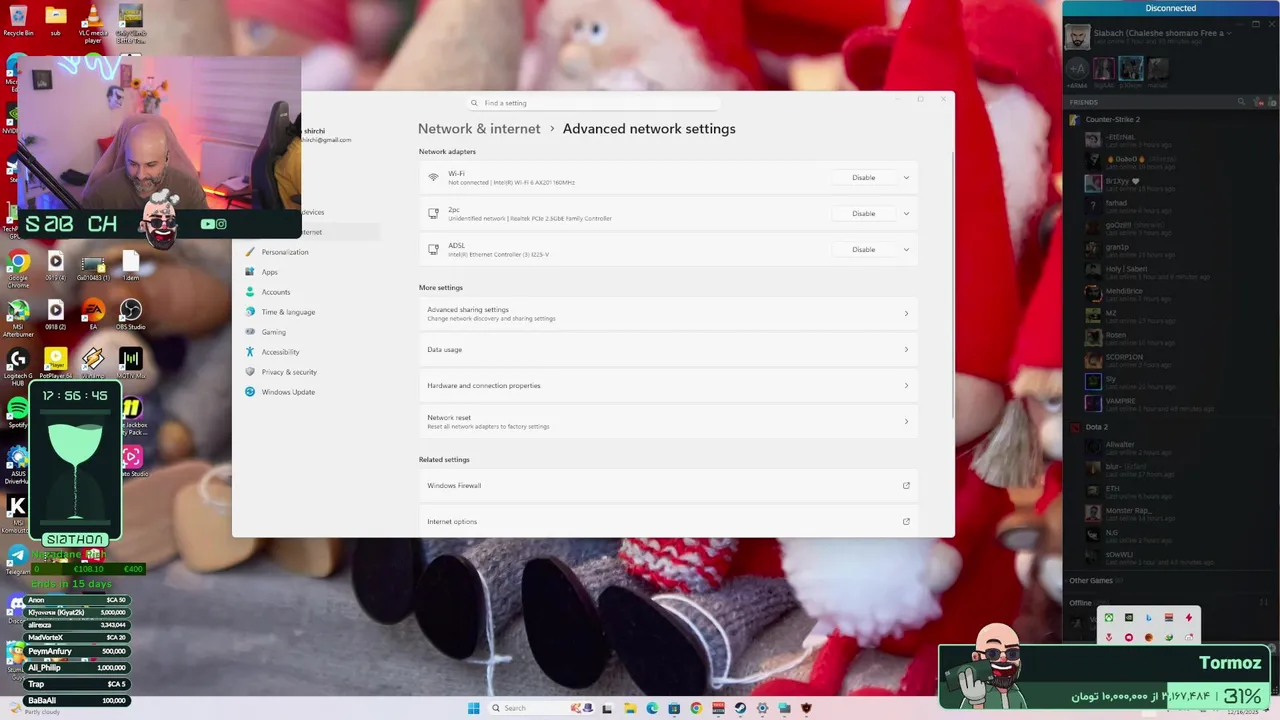Open Hardware and connection properties chevron
The image size is (1280, 720).
point(906,386)
